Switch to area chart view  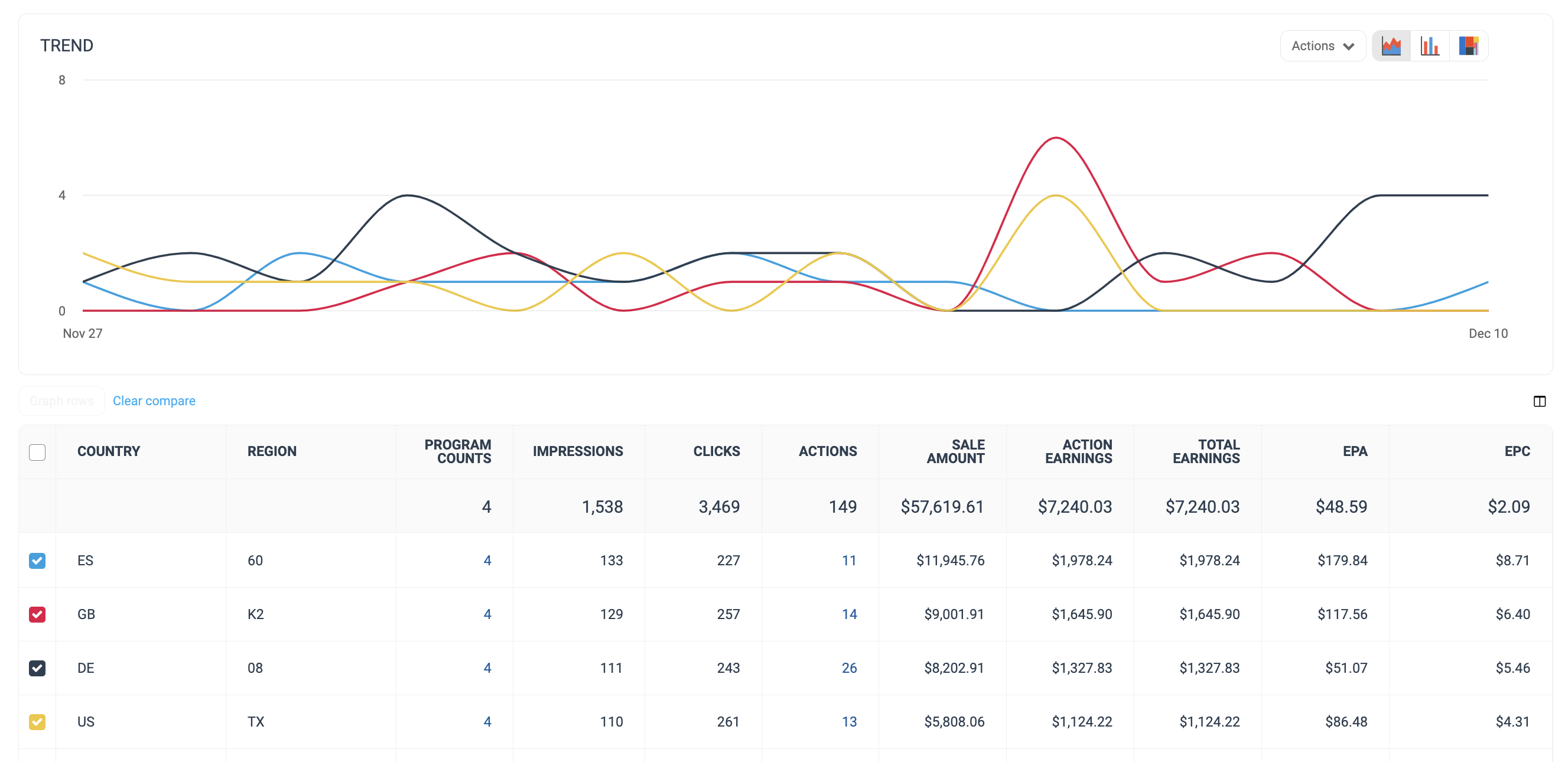pyautogui.click(x=1391, y=45)
